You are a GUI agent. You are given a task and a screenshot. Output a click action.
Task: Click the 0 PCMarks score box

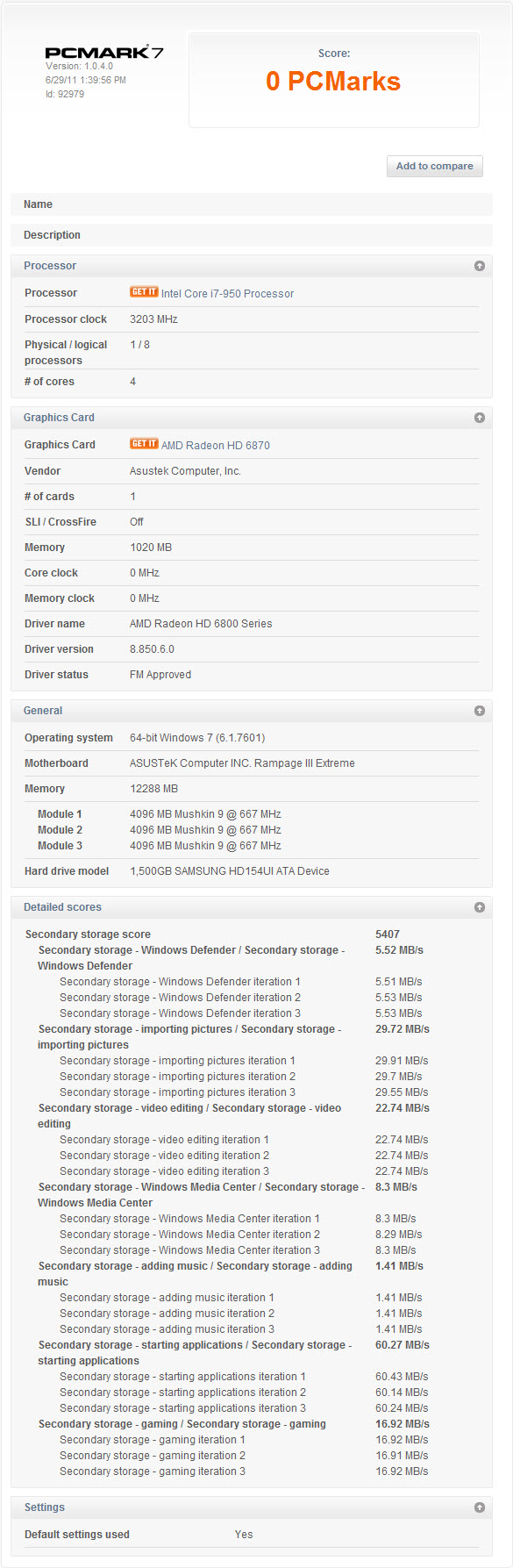click(334, 80)
